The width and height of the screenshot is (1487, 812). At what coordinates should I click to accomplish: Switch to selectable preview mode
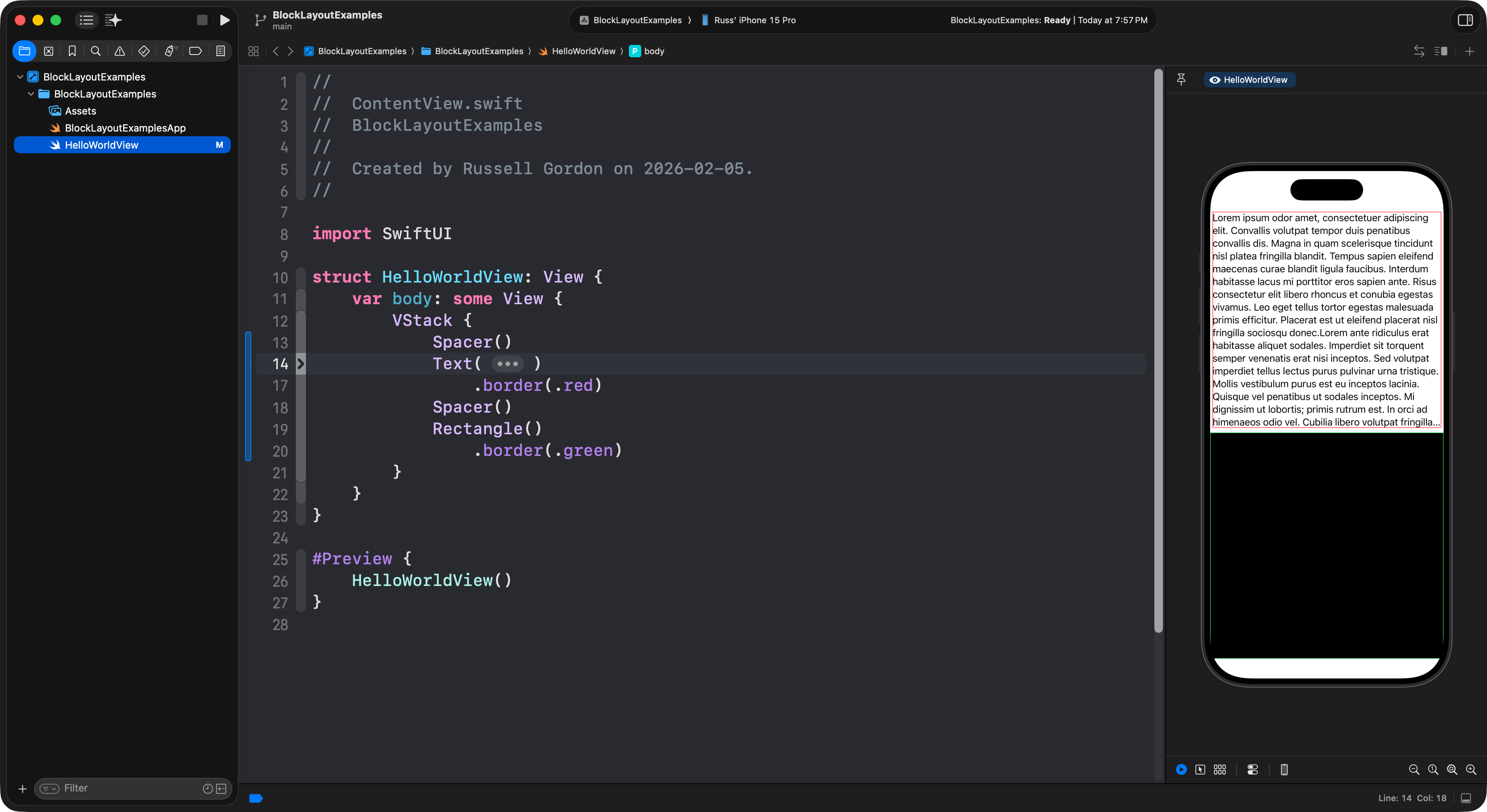click(1200, 769)
